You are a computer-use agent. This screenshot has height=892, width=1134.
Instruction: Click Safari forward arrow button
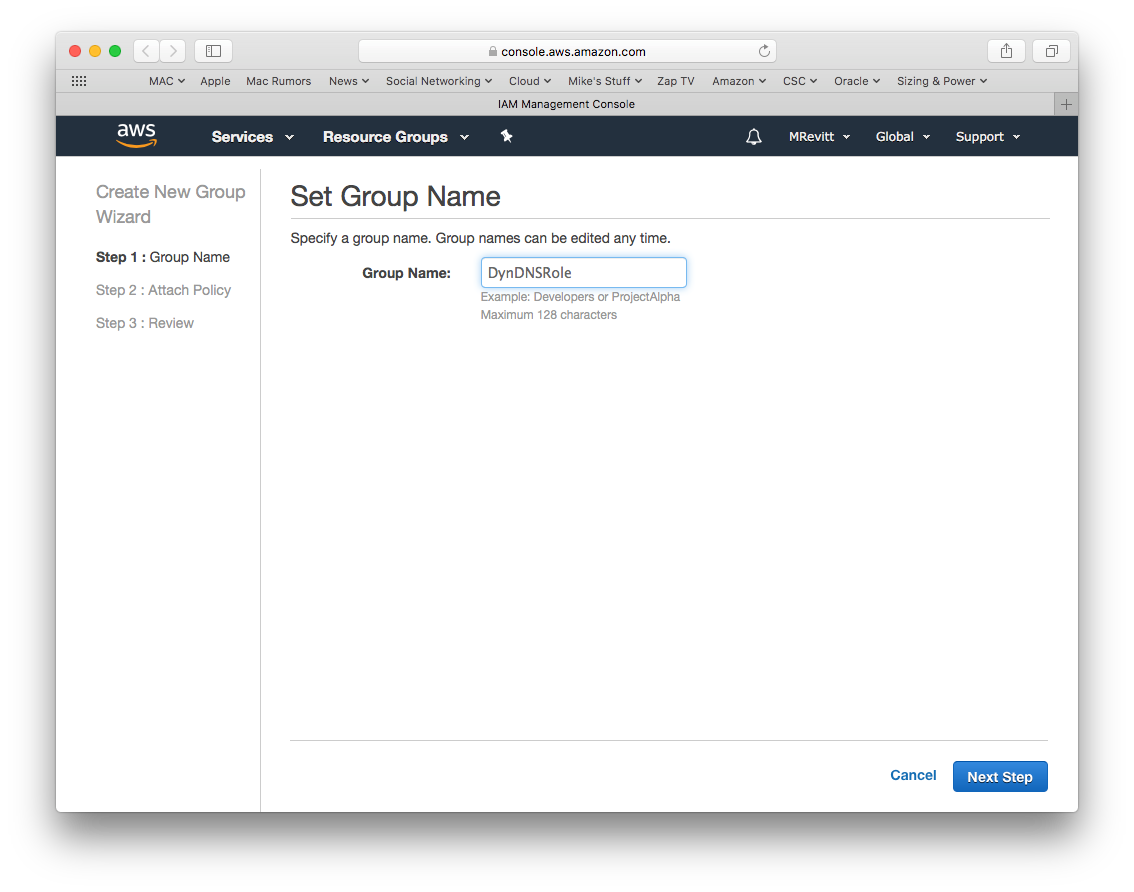[x=173, y=51]
